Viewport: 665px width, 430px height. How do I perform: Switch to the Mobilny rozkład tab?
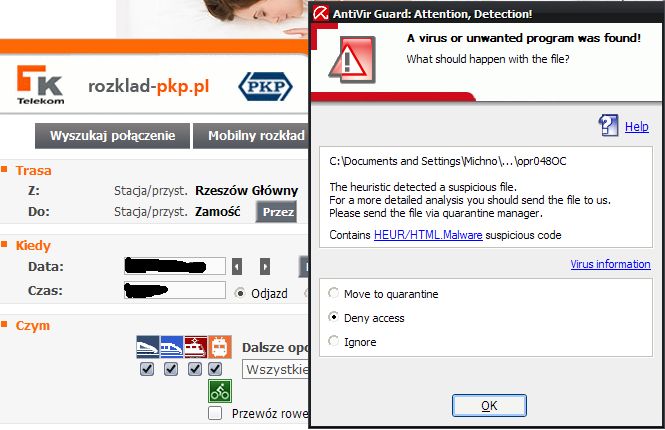[251, 136]
